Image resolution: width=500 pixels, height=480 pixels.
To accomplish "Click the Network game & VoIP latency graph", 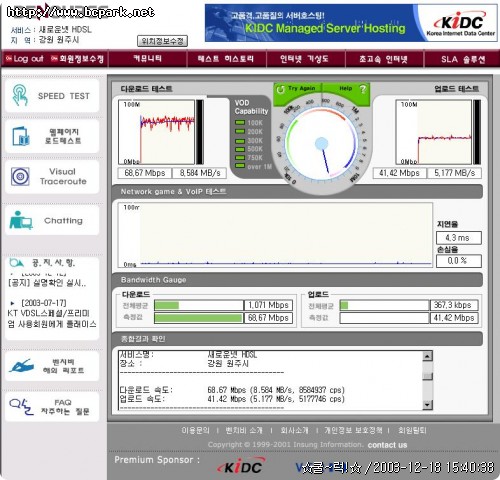I will pyautogui.click(x=275, y=235).
